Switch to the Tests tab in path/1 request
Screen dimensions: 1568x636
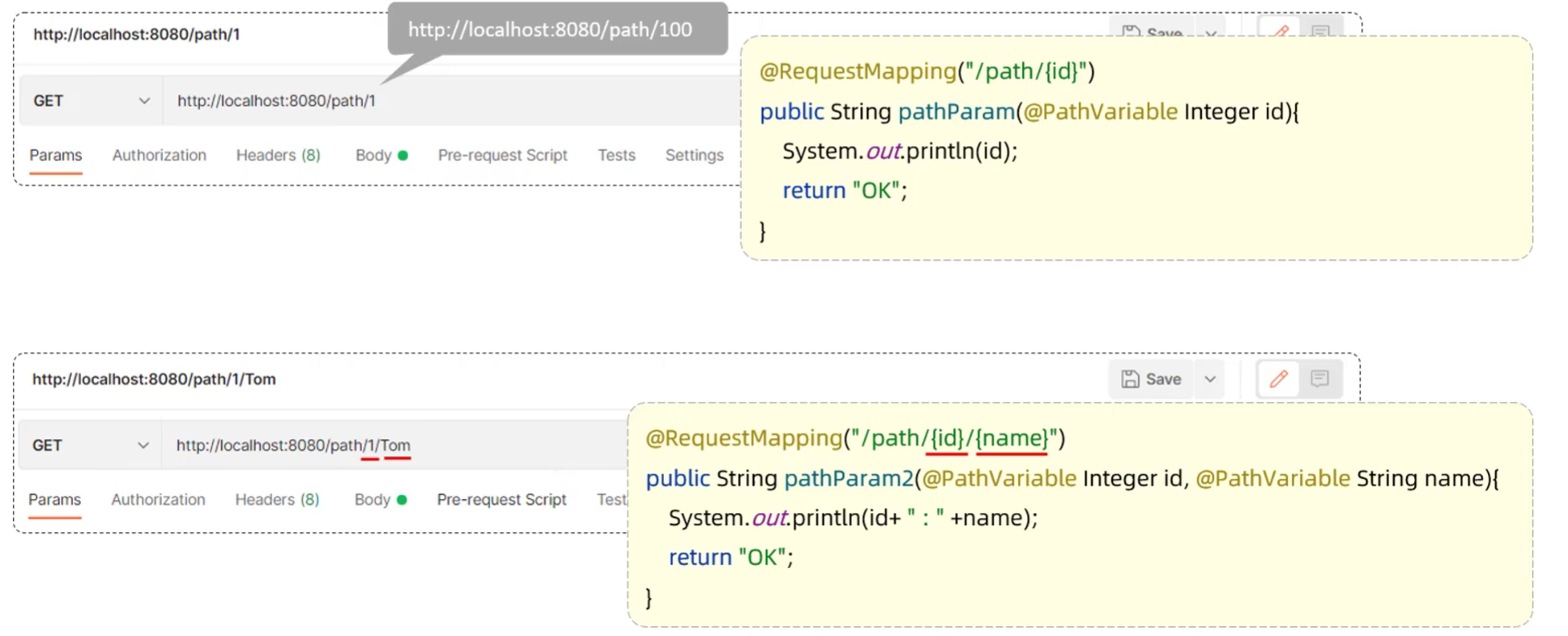(x=616, y=155)
